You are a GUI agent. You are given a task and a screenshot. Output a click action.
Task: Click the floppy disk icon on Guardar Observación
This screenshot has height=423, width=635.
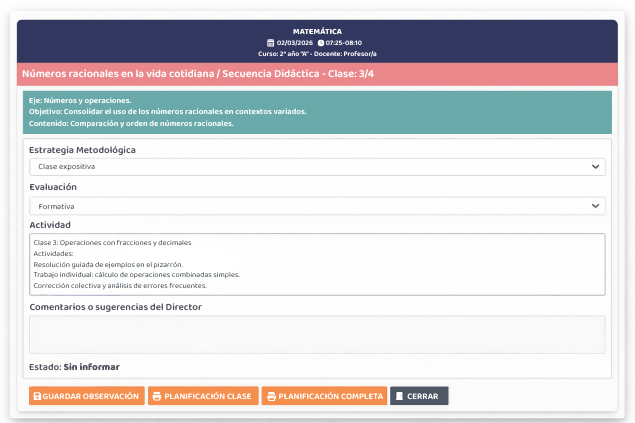(37, 396)
